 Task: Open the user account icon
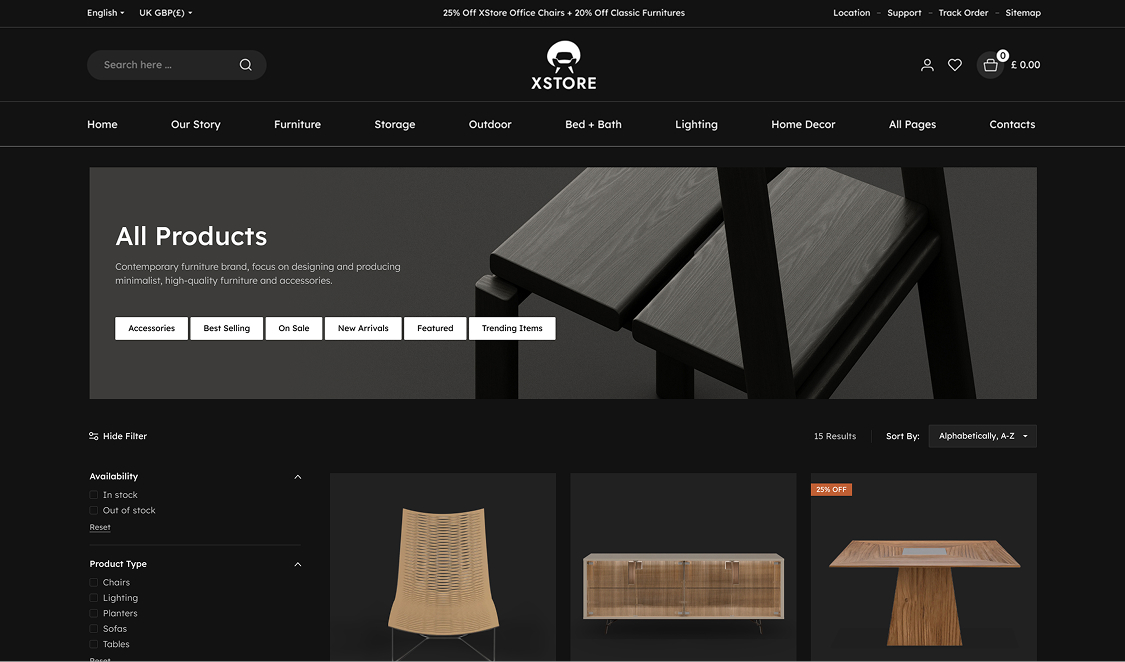pos(927,65)
